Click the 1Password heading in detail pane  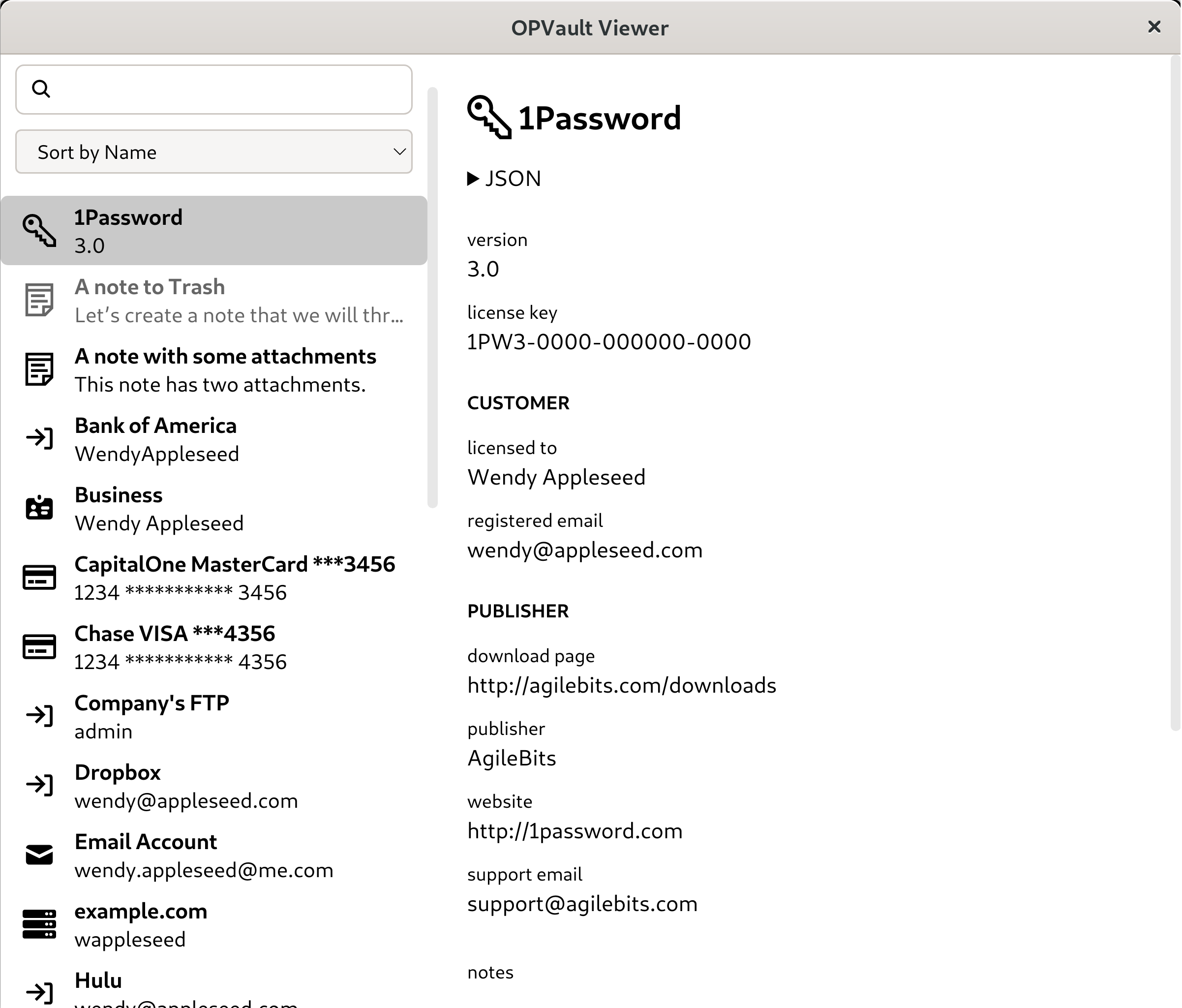(x=600, y=119)
